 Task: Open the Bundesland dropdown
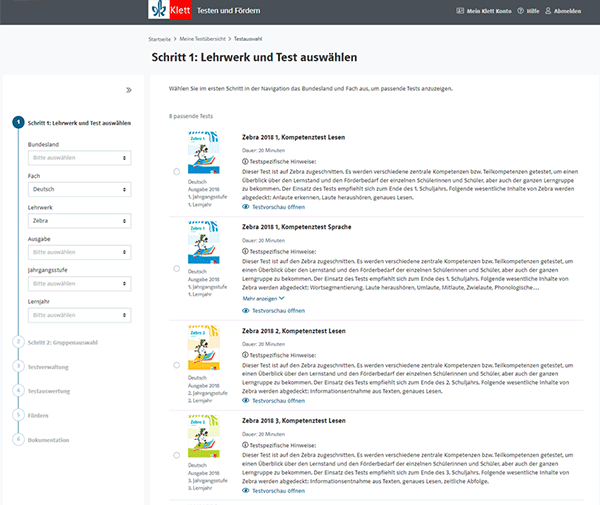click(x=80, y=158)
